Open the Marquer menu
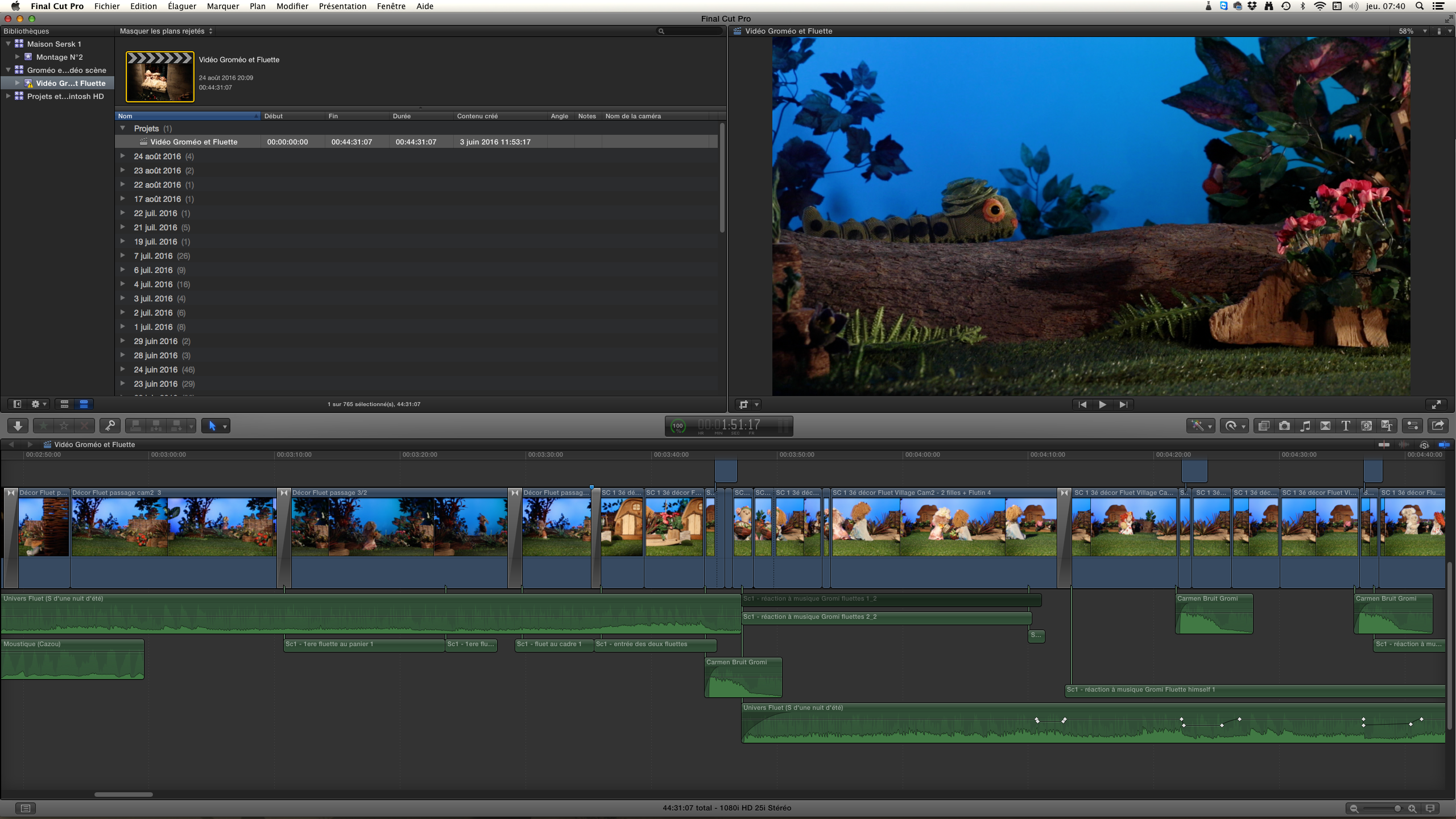 pyautogui.click(x=222, y=6)
